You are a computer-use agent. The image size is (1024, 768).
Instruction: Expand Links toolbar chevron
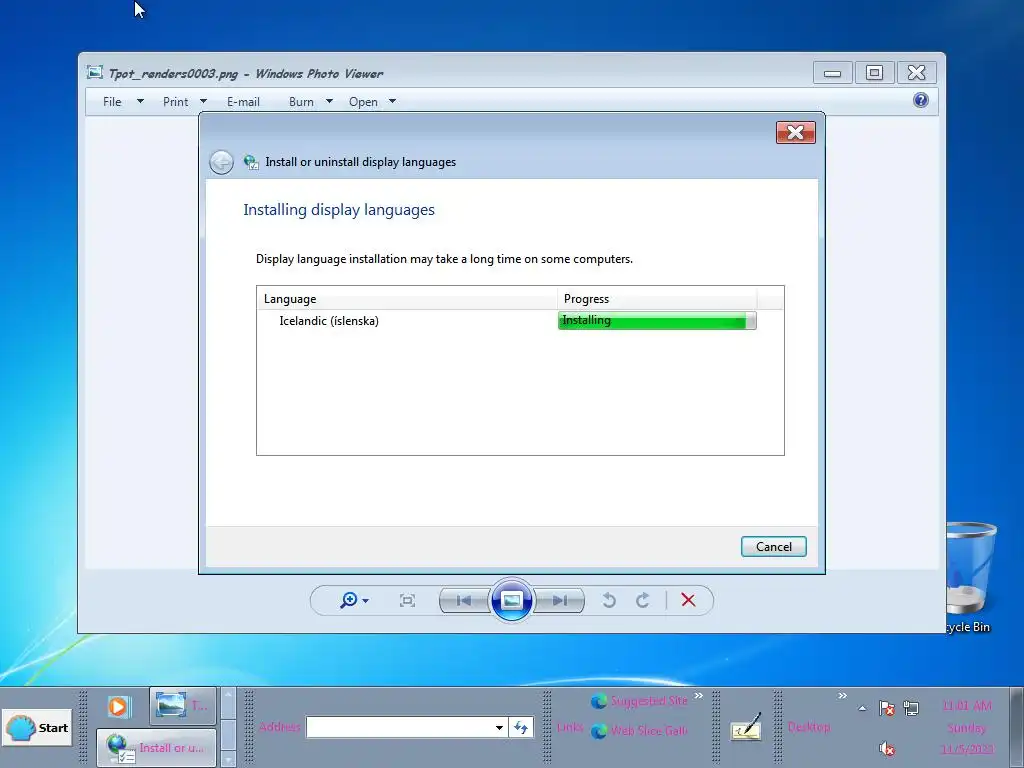click(x=699, y=696)
